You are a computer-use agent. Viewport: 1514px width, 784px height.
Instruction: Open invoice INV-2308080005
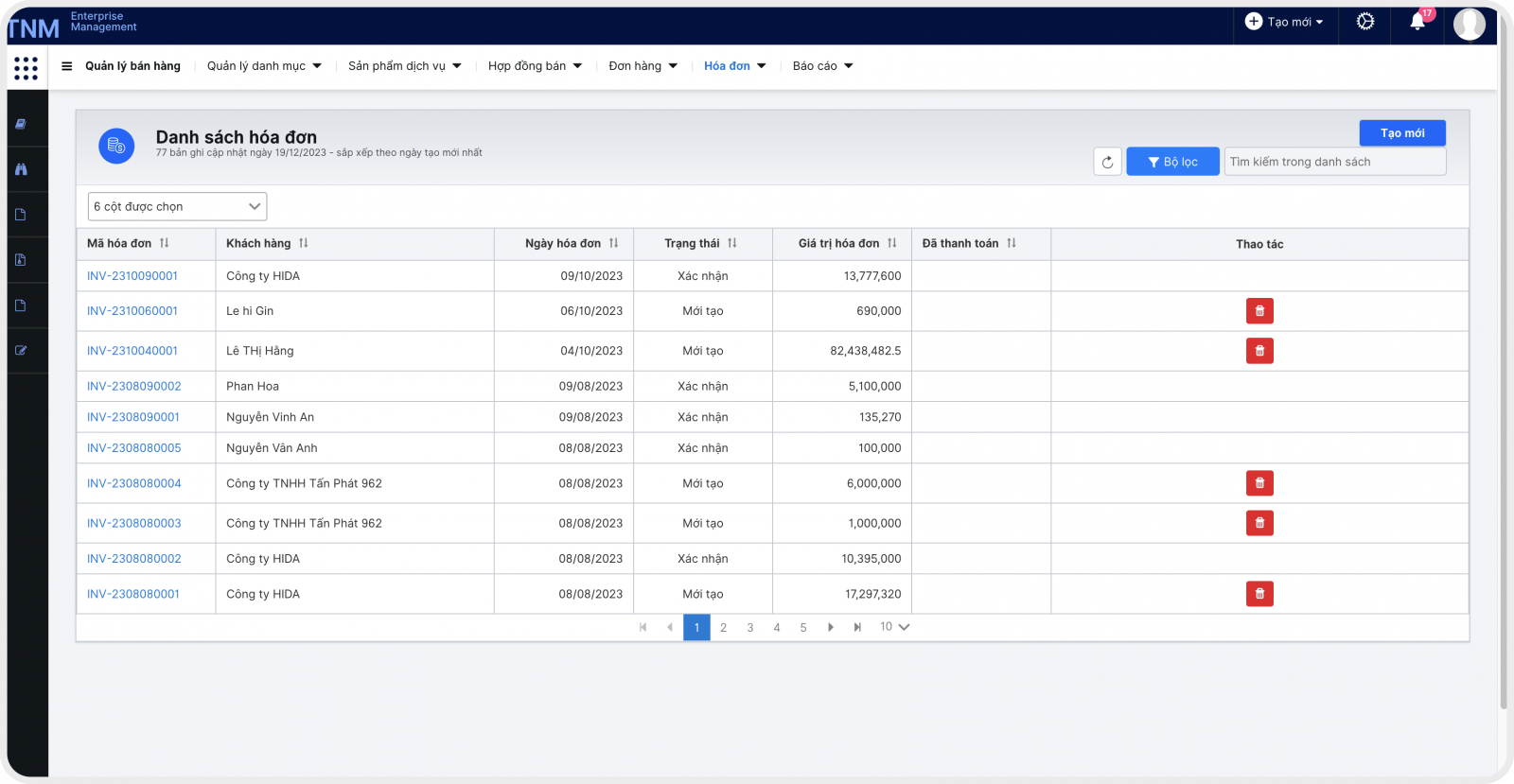click(134, 448)
